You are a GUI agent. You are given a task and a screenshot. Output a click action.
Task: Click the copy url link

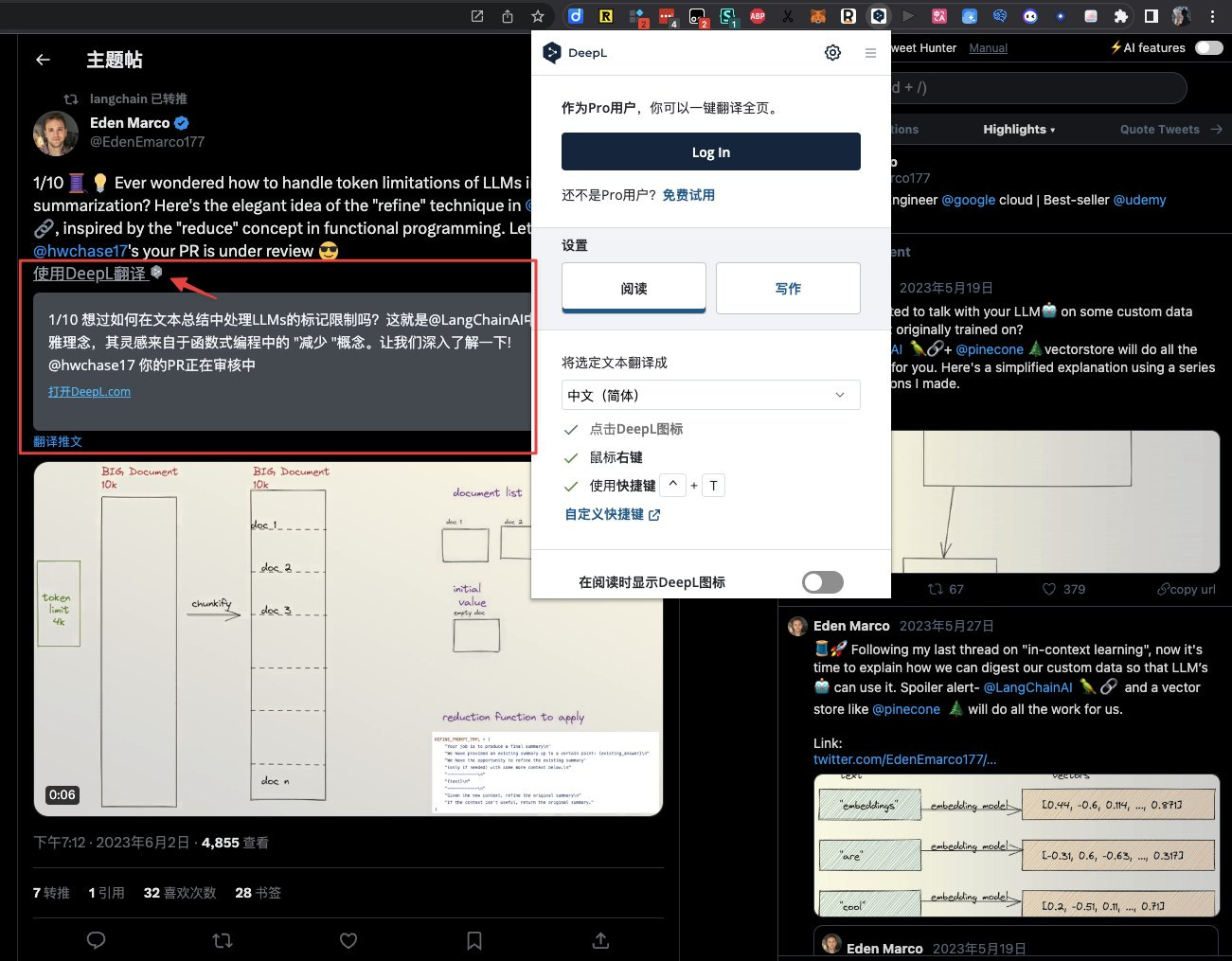point(1187,589)
